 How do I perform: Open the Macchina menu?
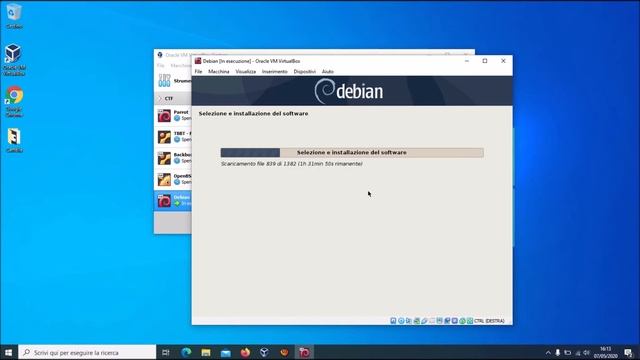point(219,71)
